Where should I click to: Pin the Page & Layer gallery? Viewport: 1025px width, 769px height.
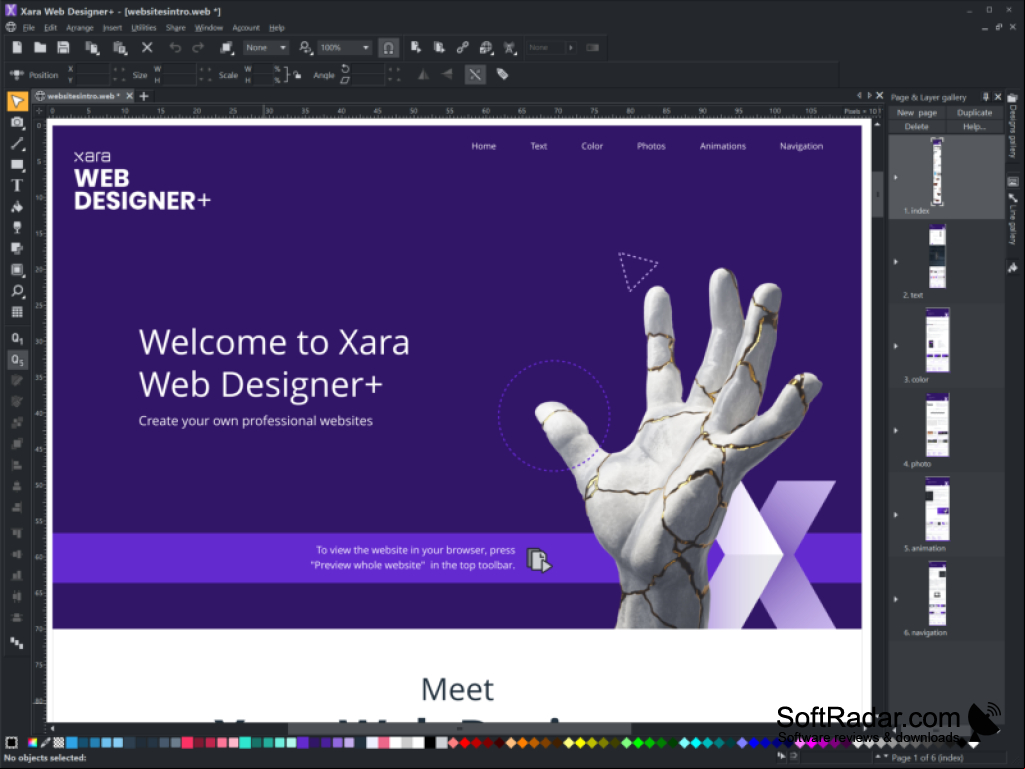pos(986,97)
